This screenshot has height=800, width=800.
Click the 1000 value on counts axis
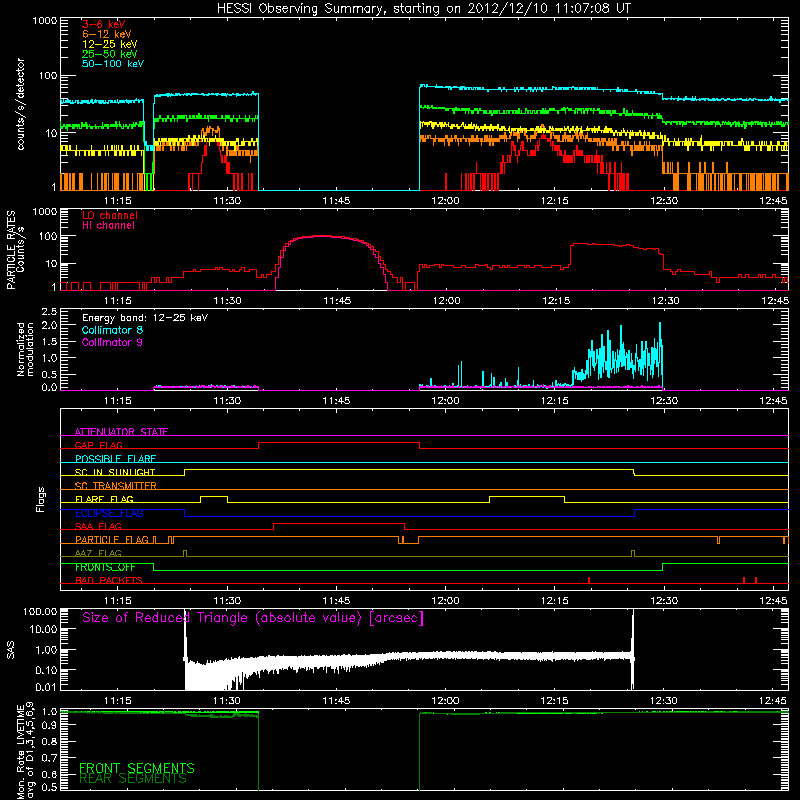coord(44,21)
